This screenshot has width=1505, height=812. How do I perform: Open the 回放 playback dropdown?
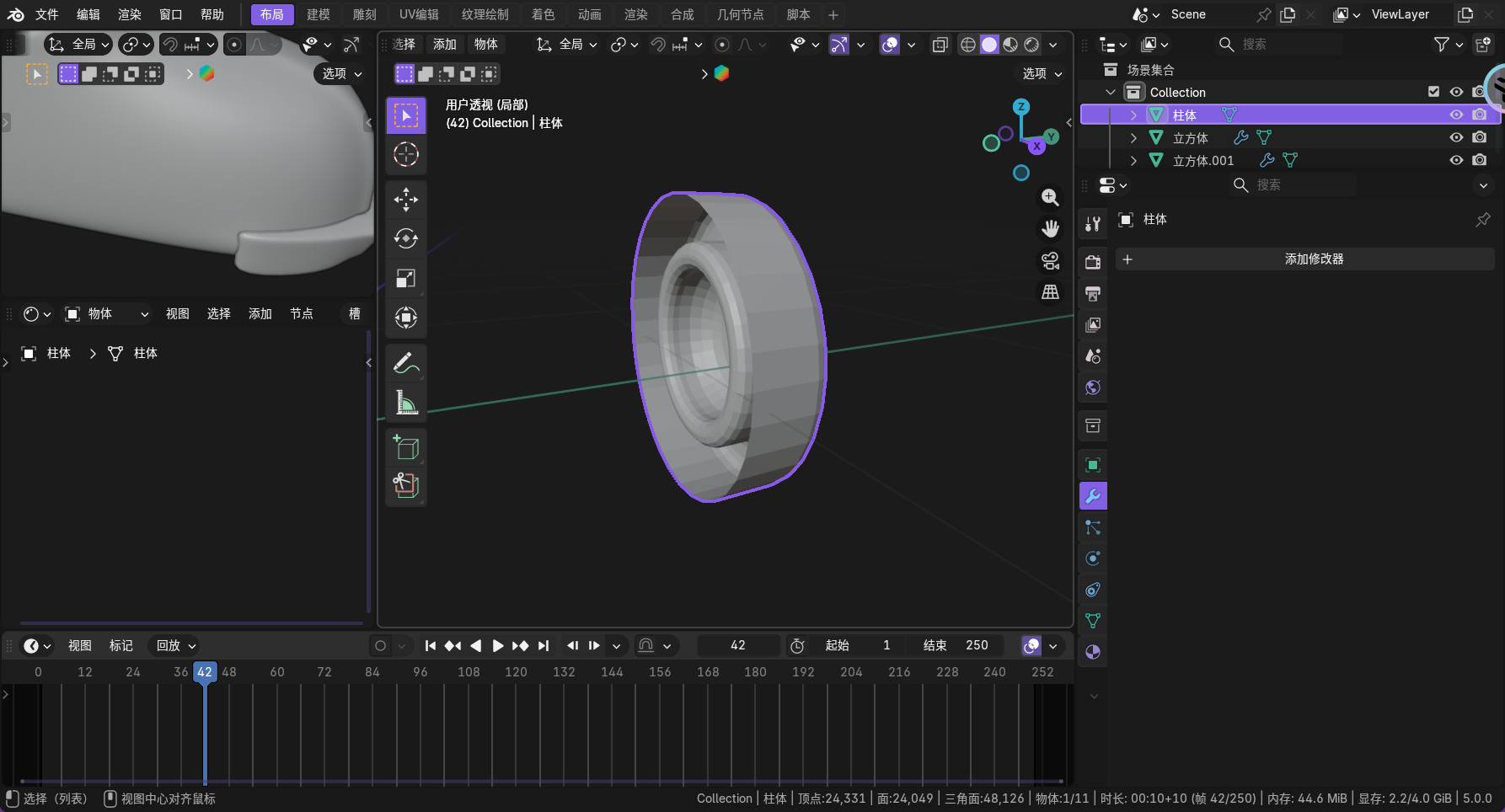175,645
